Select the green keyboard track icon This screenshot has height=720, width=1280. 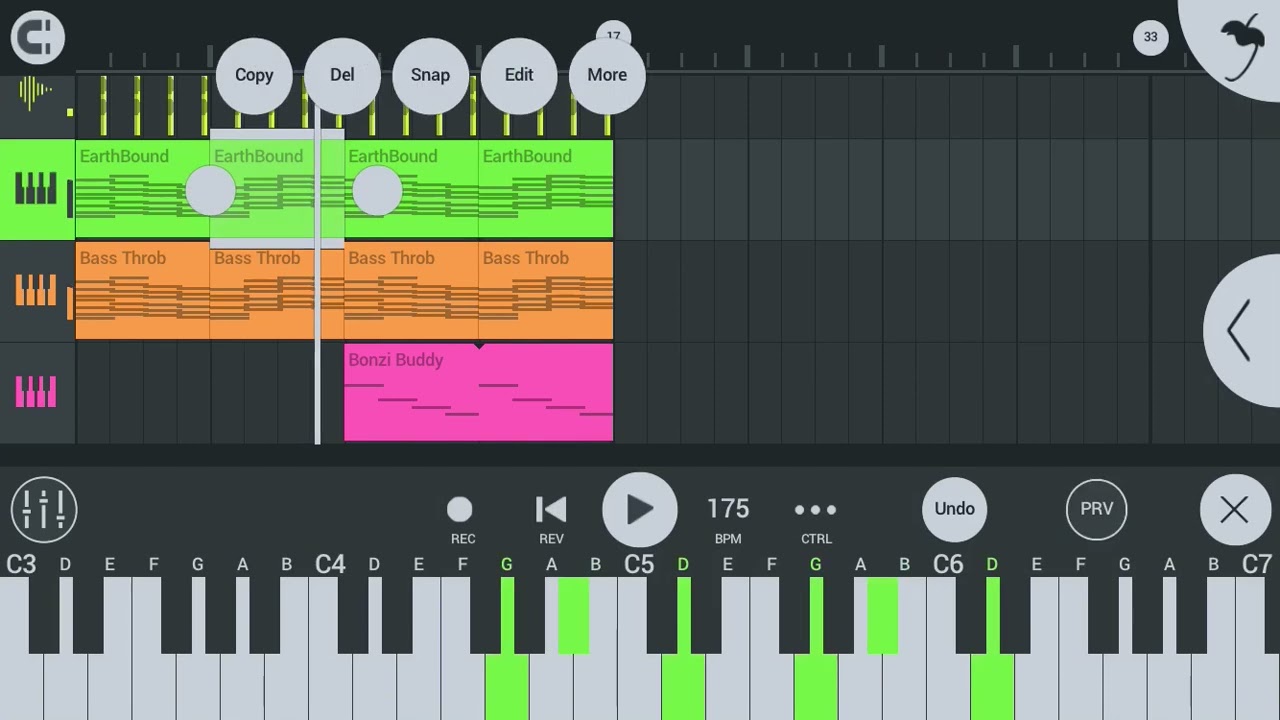35,188
